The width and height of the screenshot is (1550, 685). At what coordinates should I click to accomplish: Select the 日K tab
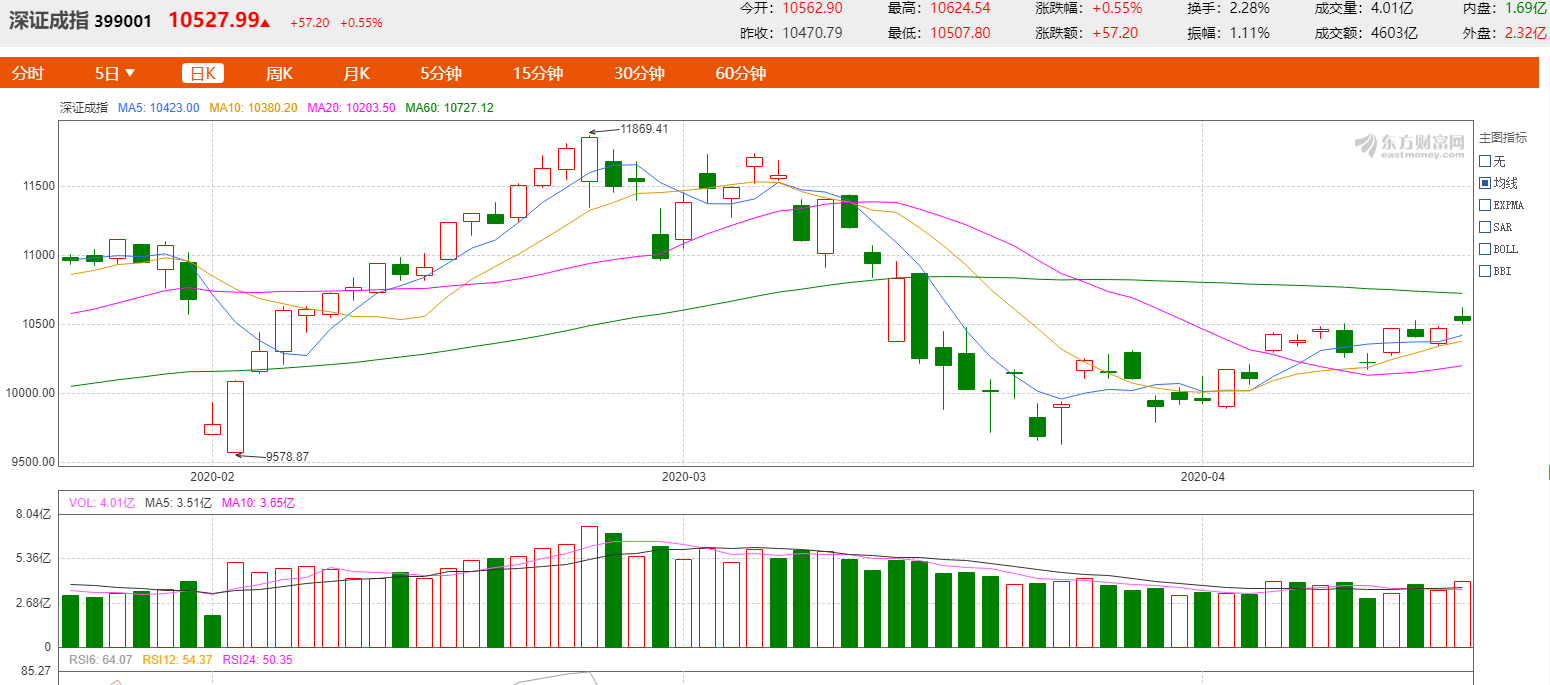click(x=203, y=73)
